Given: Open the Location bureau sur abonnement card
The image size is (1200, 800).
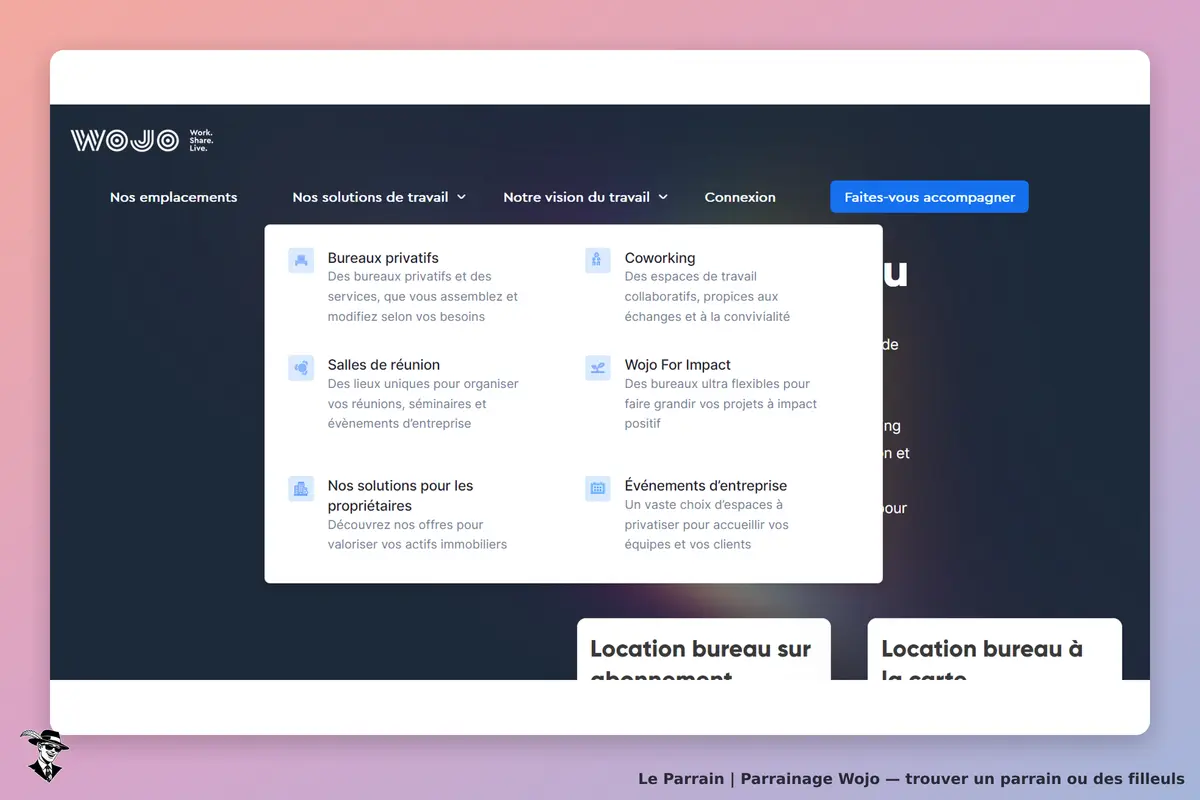Looking at the screenshot, I should (704, 650).
